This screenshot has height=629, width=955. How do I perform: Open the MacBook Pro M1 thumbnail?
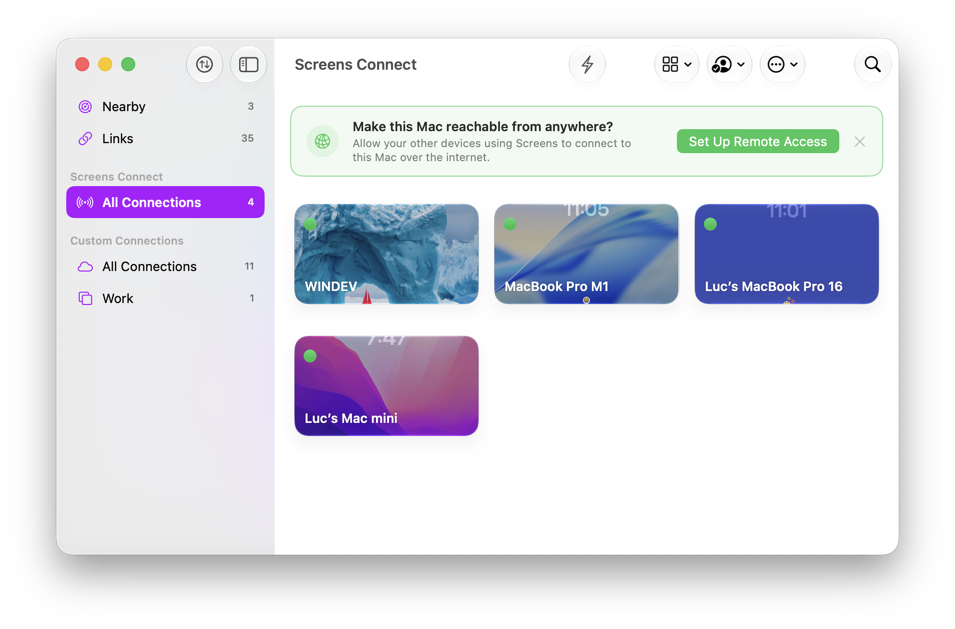586,254
